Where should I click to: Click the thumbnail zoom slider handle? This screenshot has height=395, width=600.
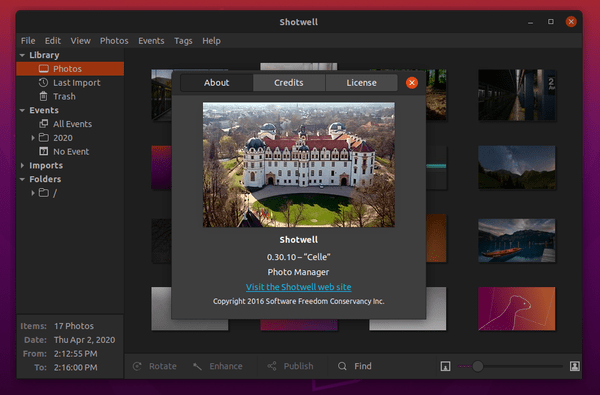478,366
